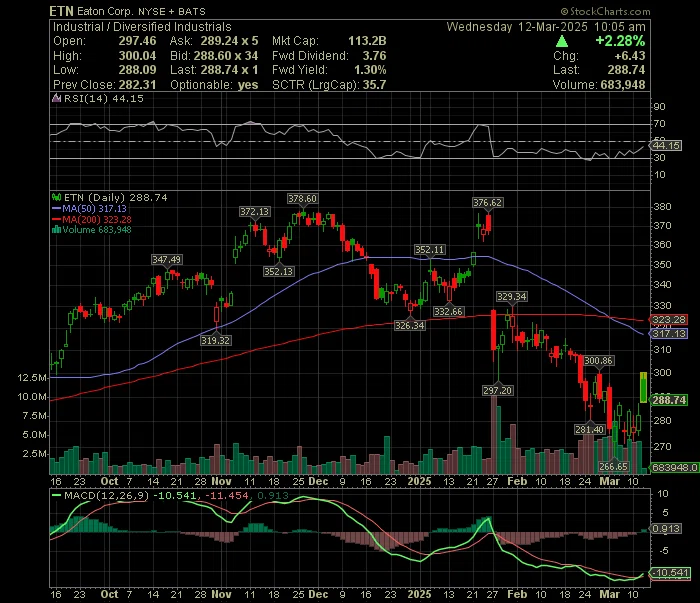Click the 347.49 price annotation
This screenshot has height=603, width=700.
tap(167, 259)
